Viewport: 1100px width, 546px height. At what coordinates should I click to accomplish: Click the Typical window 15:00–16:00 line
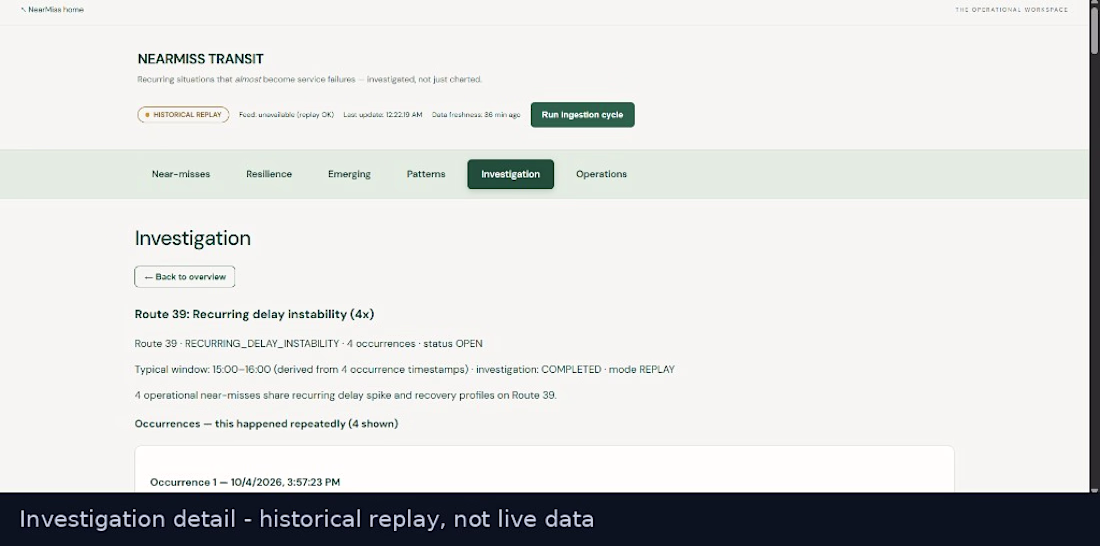[405, 369]
